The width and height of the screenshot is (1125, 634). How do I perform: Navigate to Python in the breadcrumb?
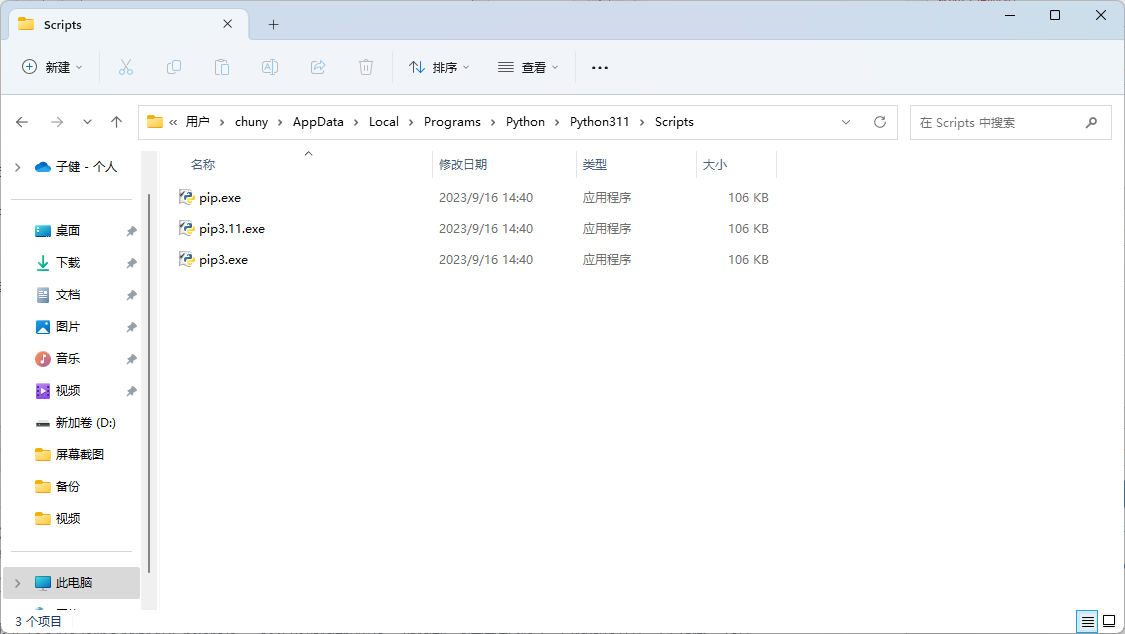525,122
